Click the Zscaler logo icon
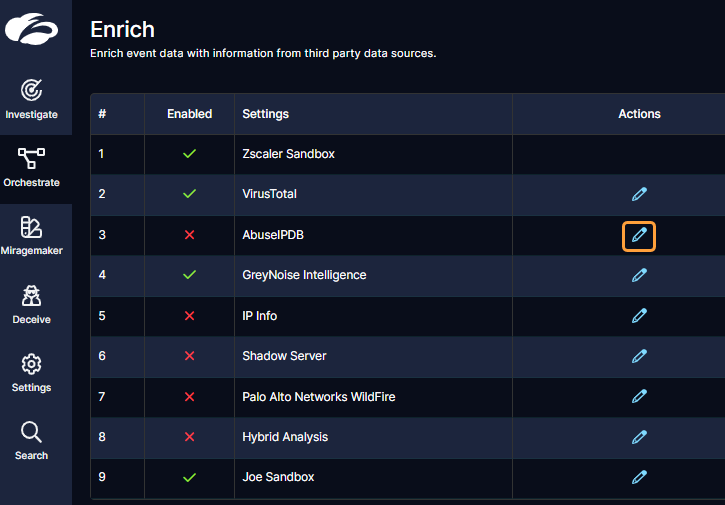 coord(31,28)
